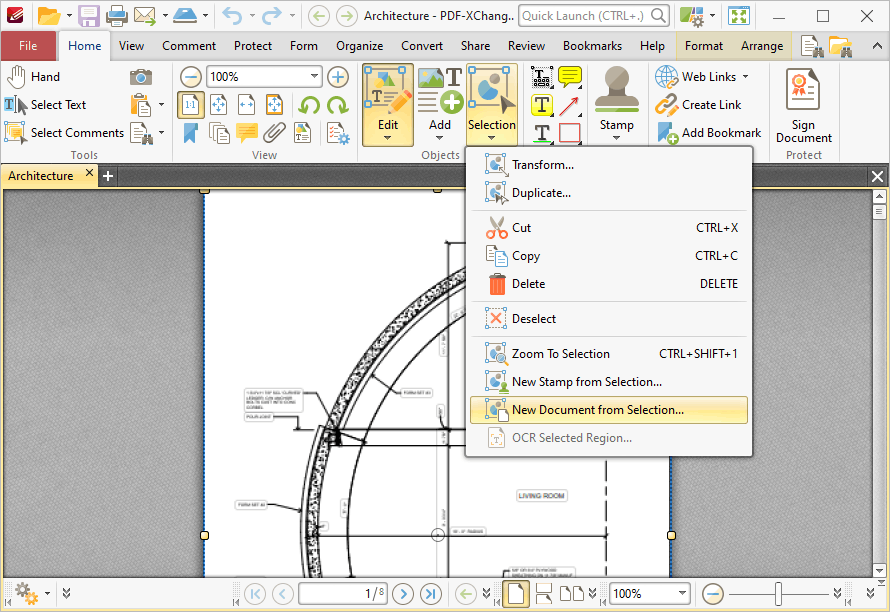Image resolution: width=890 pixels, height=612 pixels.
Task: Open the Attachments paperclip icon
Action: coord(274,133)
